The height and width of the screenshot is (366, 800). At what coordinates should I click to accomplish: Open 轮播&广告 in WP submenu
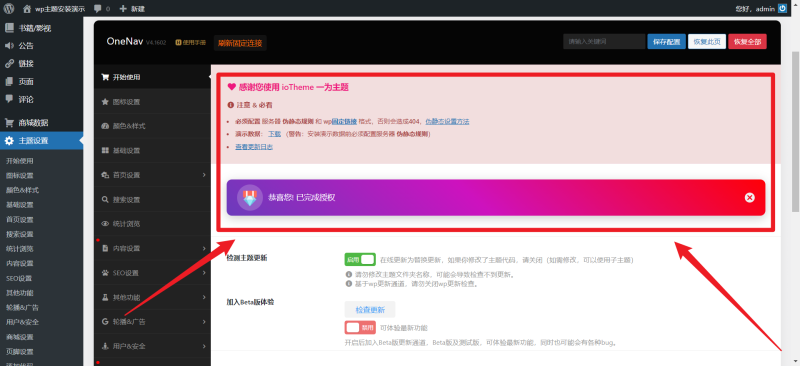pos(22,307)
